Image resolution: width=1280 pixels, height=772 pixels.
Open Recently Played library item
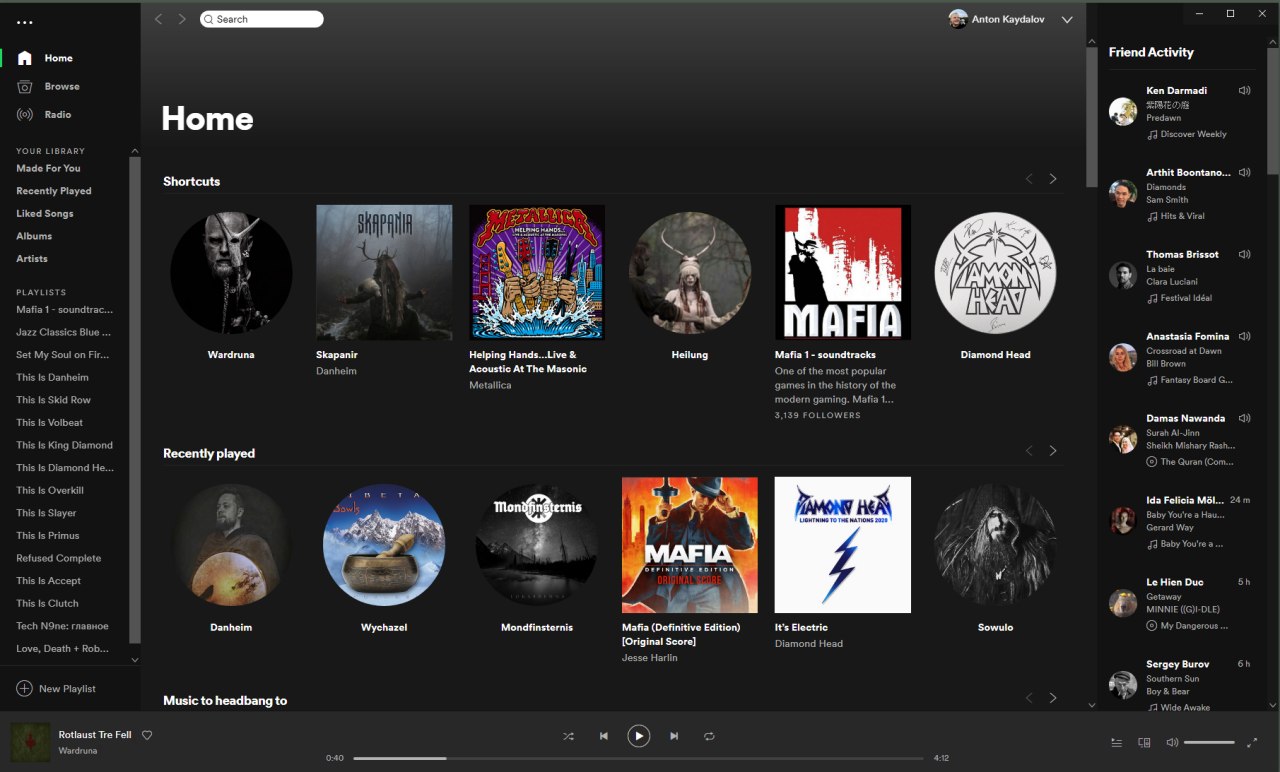pos(54,191)
